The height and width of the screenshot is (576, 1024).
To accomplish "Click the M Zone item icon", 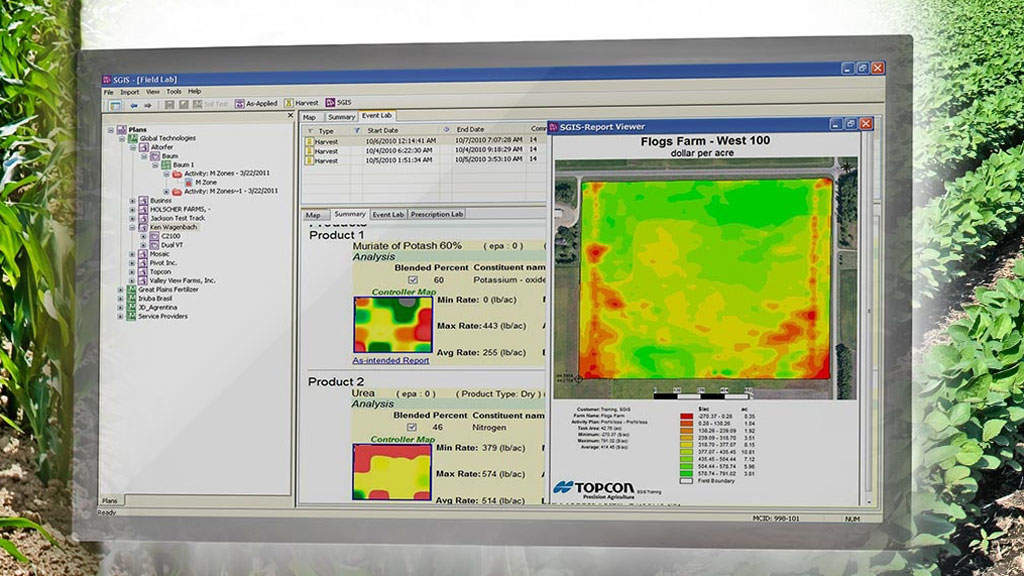I will [x=189, y=183].
